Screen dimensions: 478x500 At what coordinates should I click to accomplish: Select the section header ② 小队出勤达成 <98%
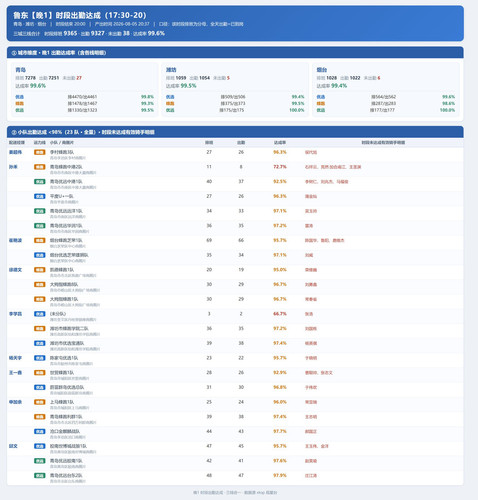pos(83,132)
